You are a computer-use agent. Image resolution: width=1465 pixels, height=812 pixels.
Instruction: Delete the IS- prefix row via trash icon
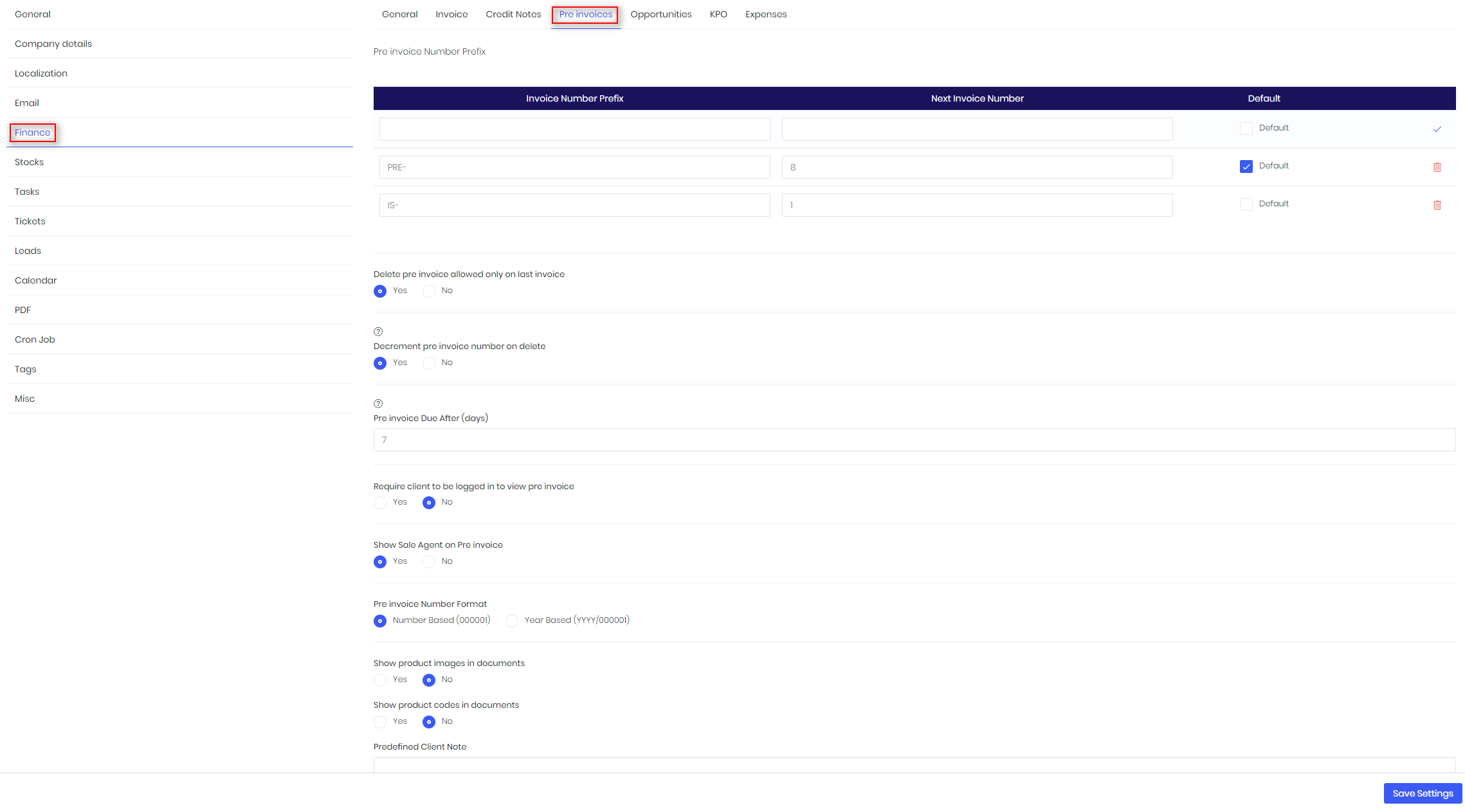point(1437,205)
